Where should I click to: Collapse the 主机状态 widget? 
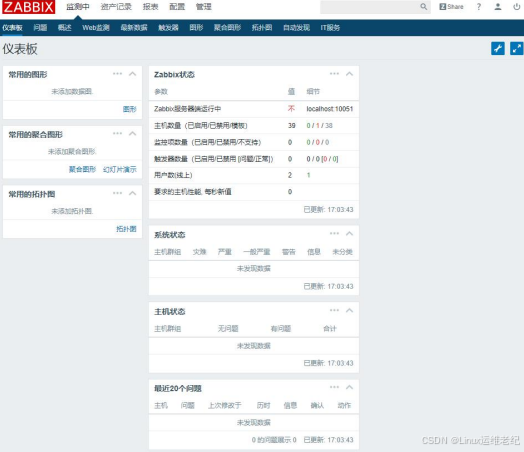pos(349,310)
